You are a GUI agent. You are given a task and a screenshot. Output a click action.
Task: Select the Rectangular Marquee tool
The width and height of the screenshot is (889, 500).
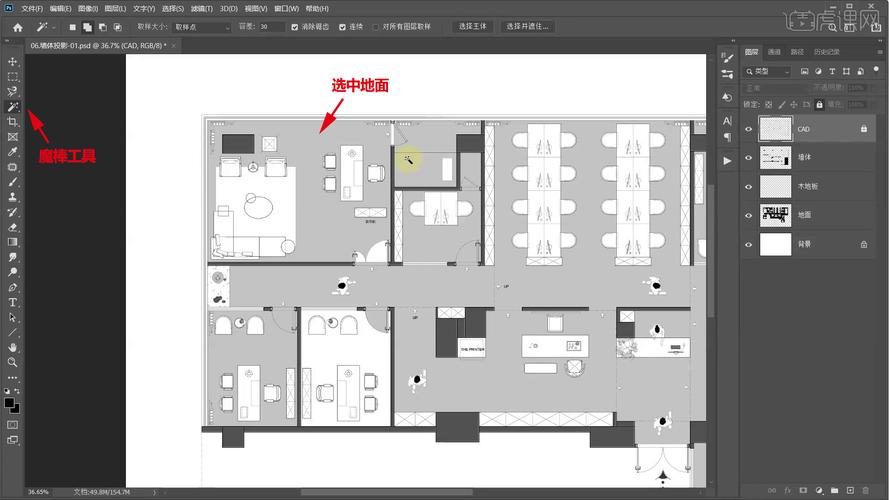(13, 76)
